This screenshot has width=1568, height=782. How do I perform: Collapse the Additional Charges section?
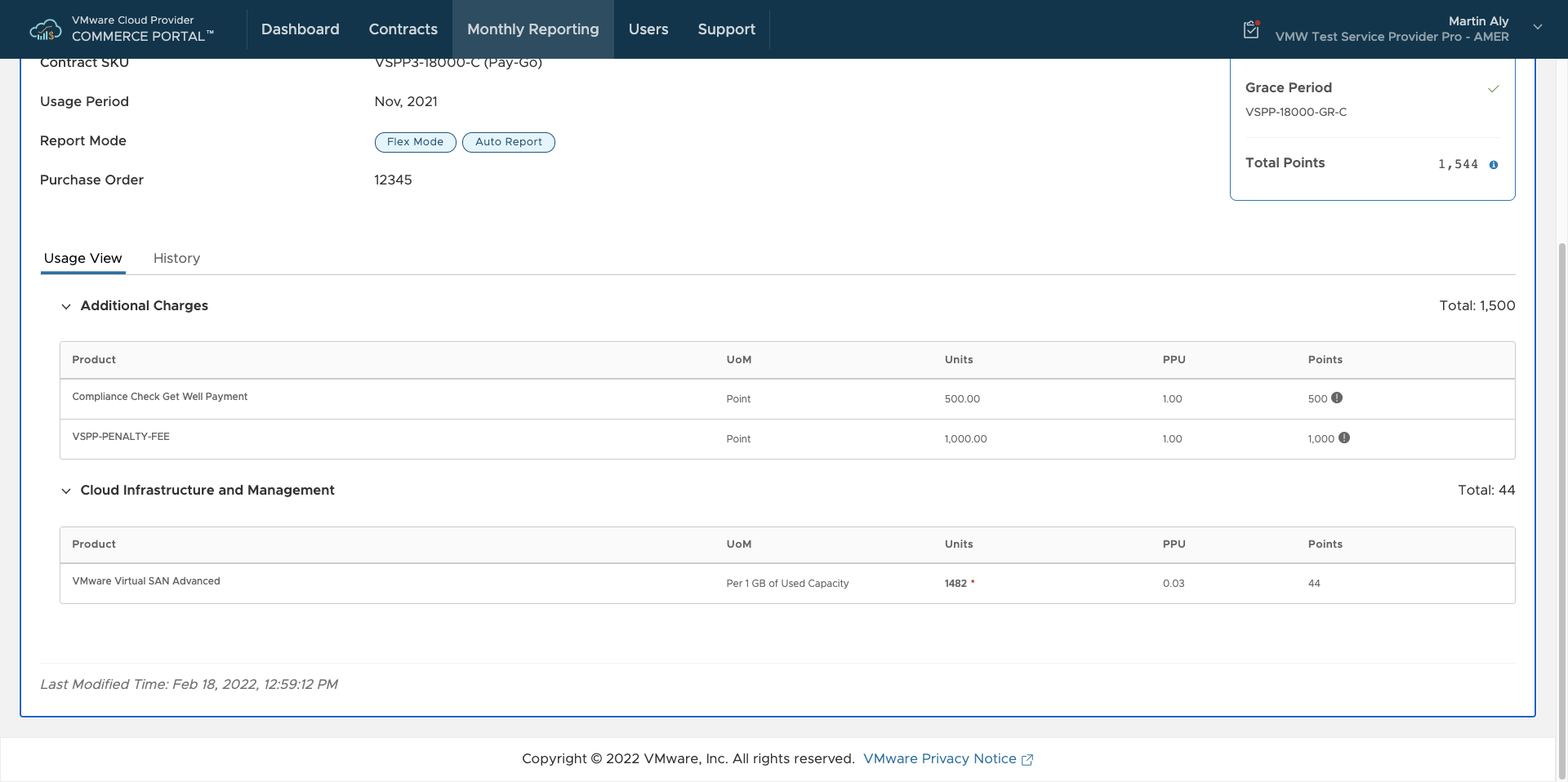pyautogui.click(x=66, y=306)
